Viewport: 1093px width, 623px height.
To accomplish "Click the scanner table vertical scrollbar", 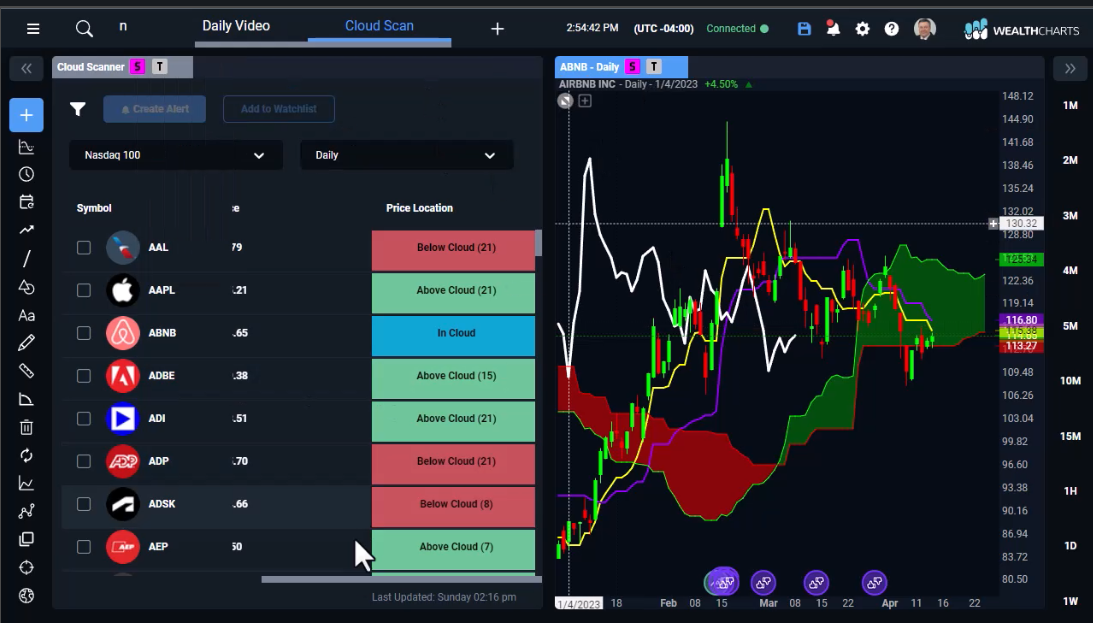I will pos(538,243).
